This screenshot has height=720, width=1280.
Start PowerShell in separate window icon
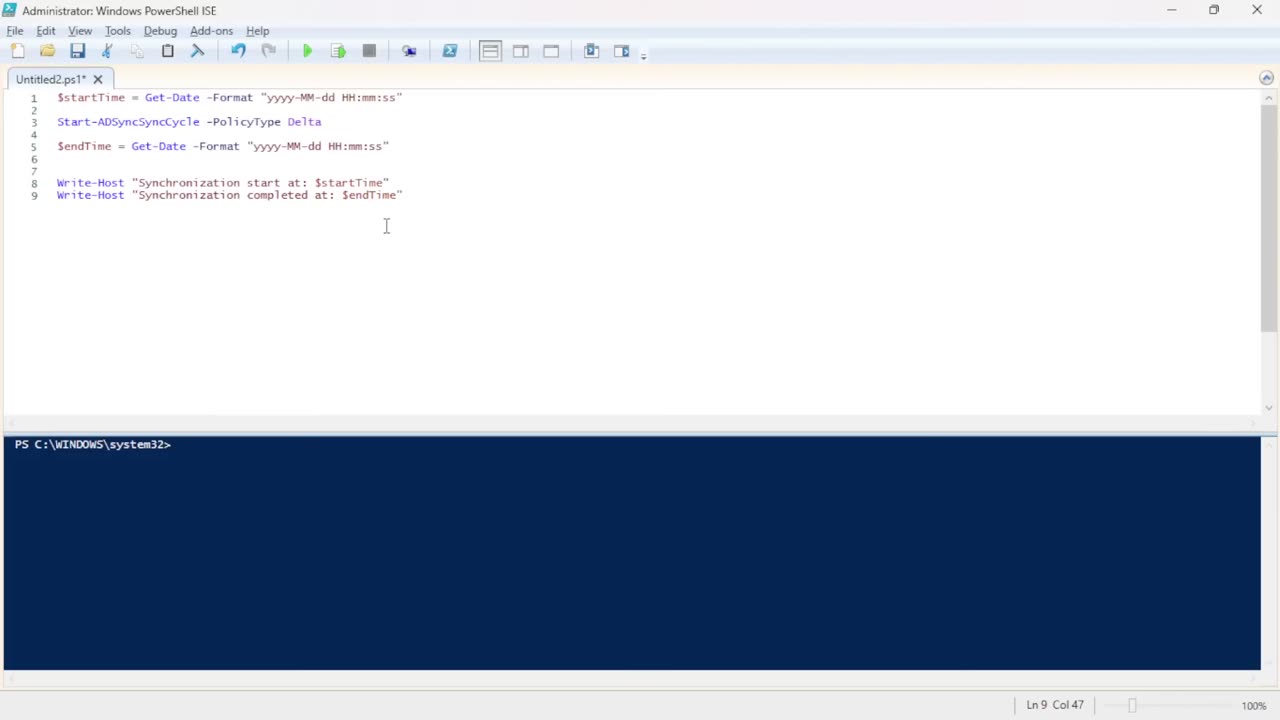pyautogui.click(x=450, y=51)
